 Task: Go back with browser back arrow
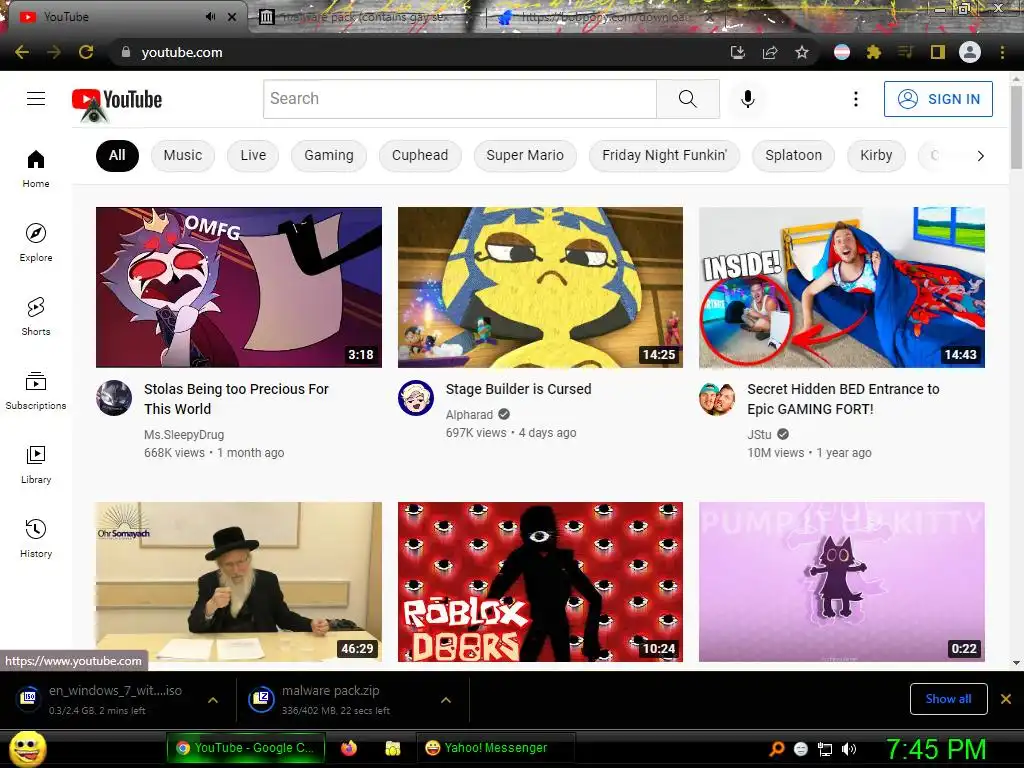click(x=22, y=52)
